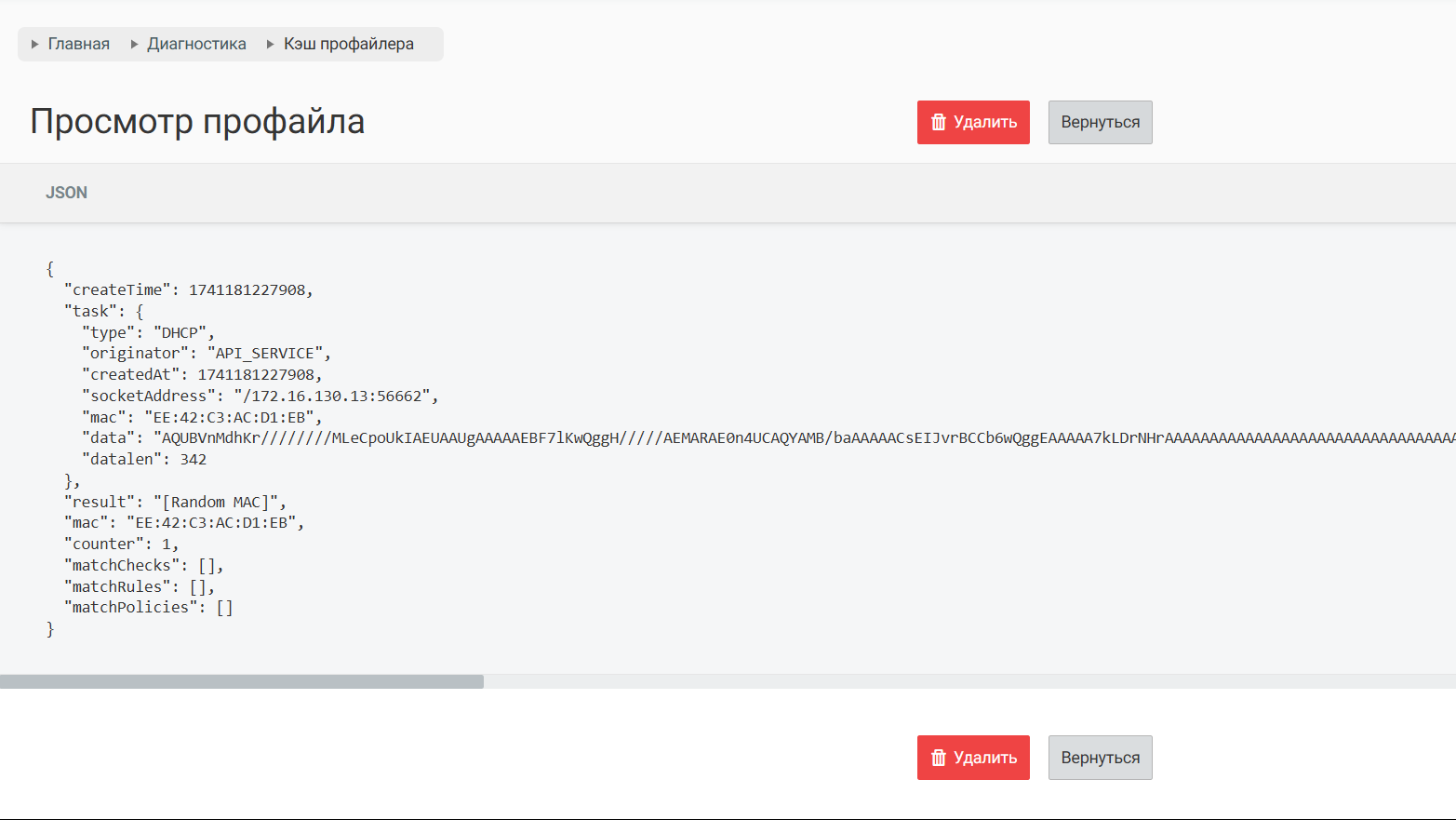Click the trash icon in the bottom Удалить button
This screenshot has width=1456, height=820.
click(939, 758)
